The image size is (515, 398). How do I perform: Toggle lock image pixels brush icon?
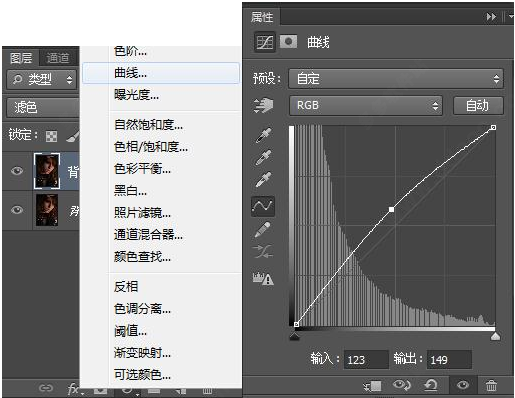73,135
